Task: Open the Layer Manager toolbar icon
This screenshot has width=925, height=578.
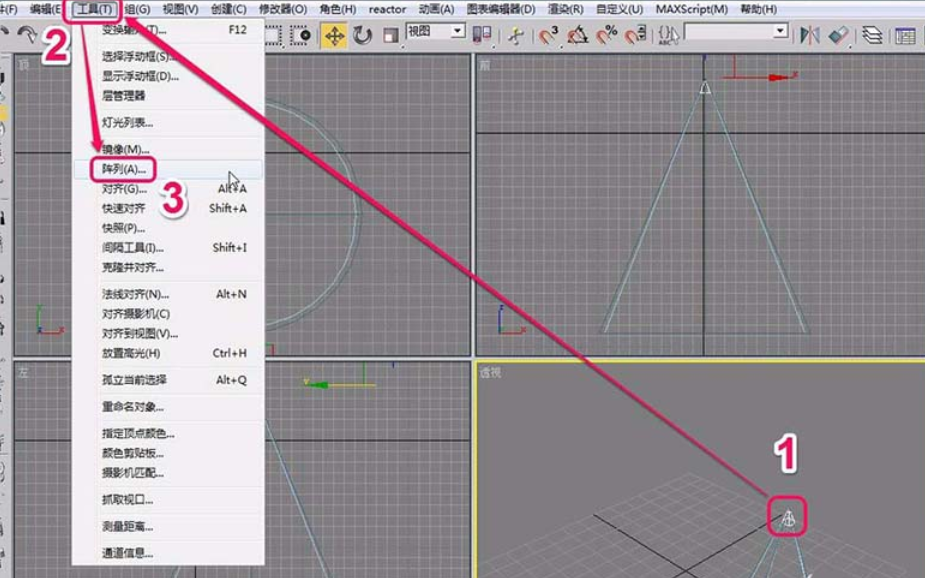Action: coord(873,36)
